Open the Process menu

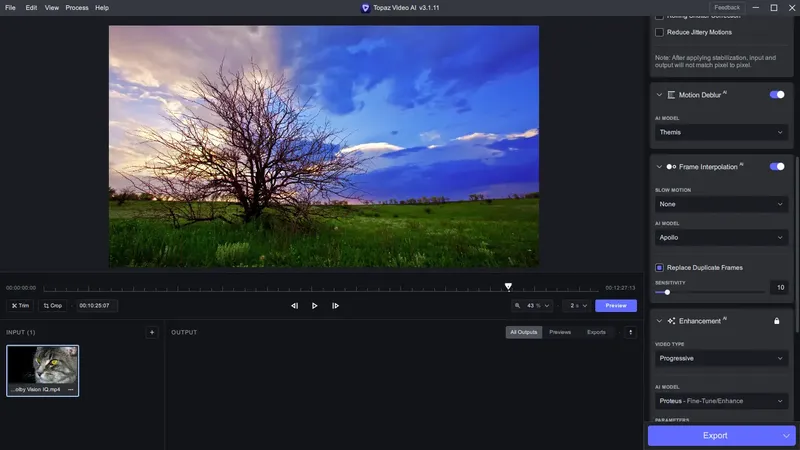77,8
